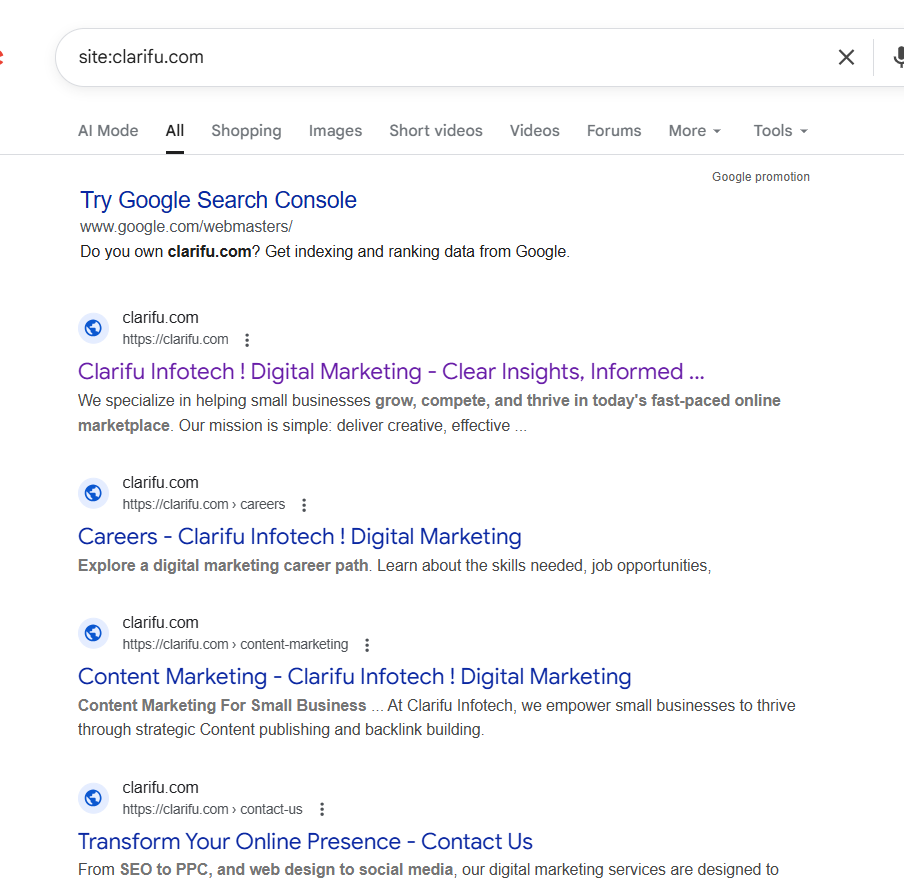
Task: Open Careers - Clarifu Infotech result link
Action: tap(300, 537)
